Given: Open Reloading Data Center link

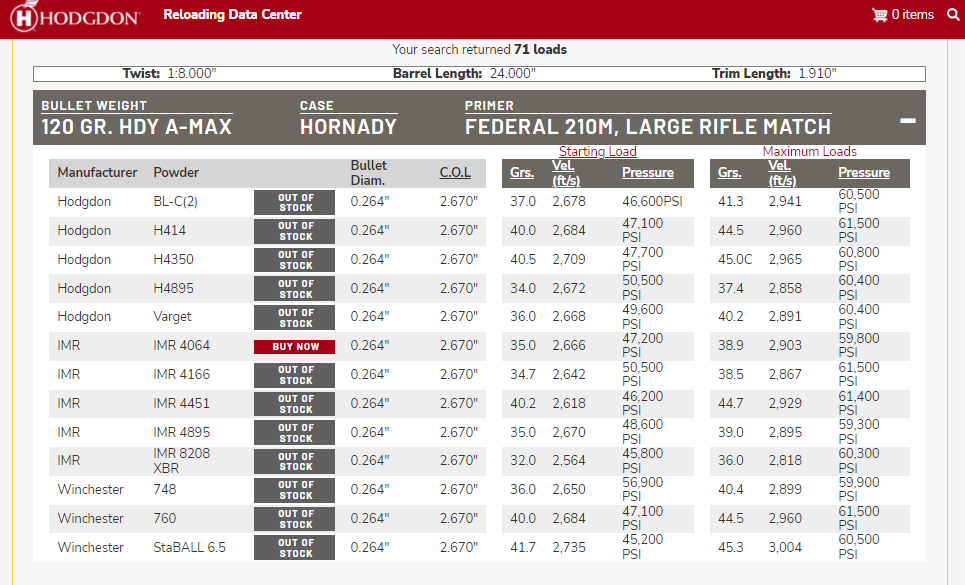Looking at the screenshot, I should coord(233,15).
